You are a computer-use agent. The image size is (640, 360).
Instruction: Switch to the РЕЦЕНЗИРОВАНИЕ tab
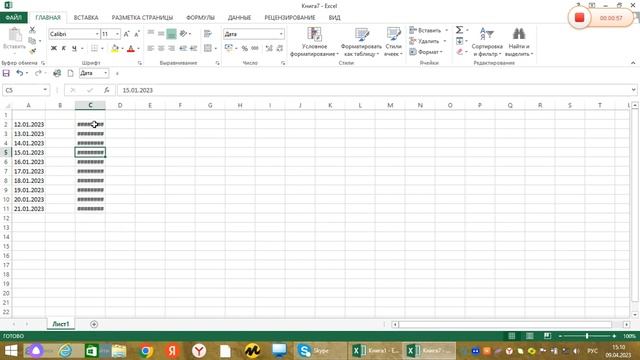[x=290, y=18]
